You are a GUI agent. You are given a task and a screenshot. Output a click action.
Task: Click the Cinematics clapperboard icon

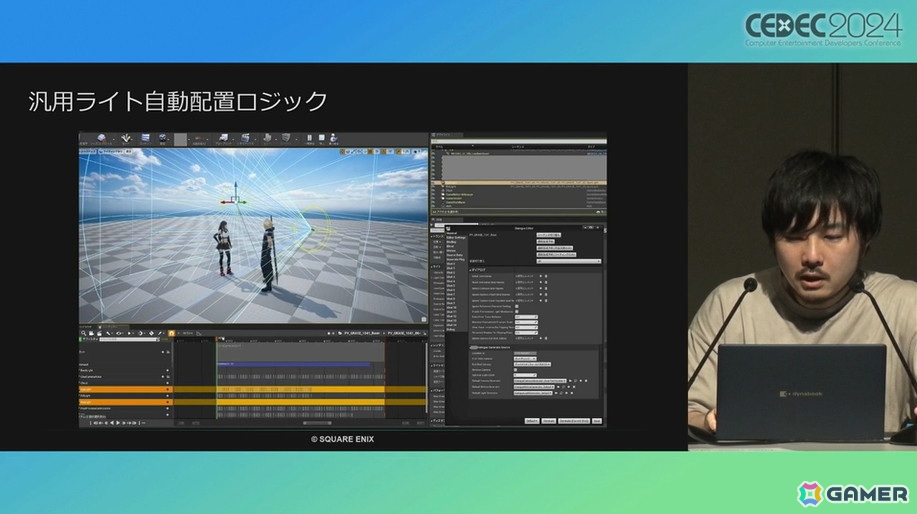click(246, 139)
